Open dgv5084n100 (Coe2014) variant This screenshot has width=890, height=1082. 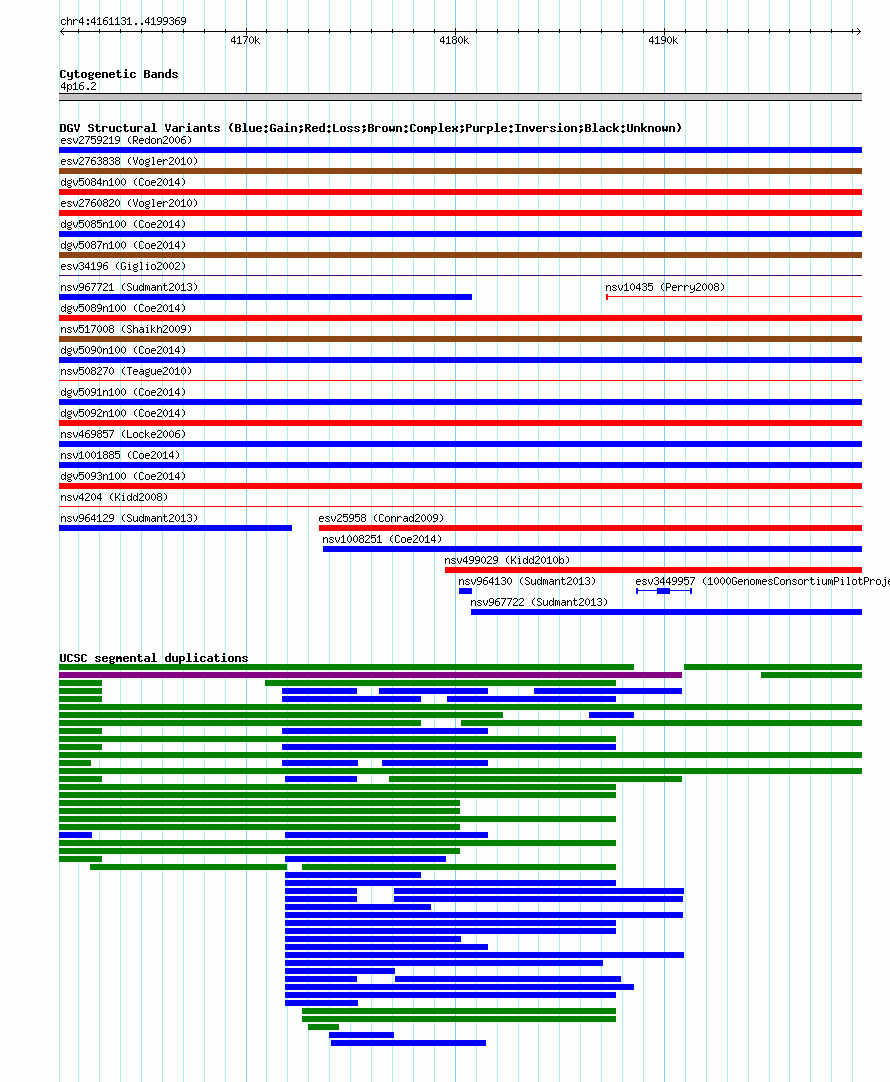coord(123,182)
